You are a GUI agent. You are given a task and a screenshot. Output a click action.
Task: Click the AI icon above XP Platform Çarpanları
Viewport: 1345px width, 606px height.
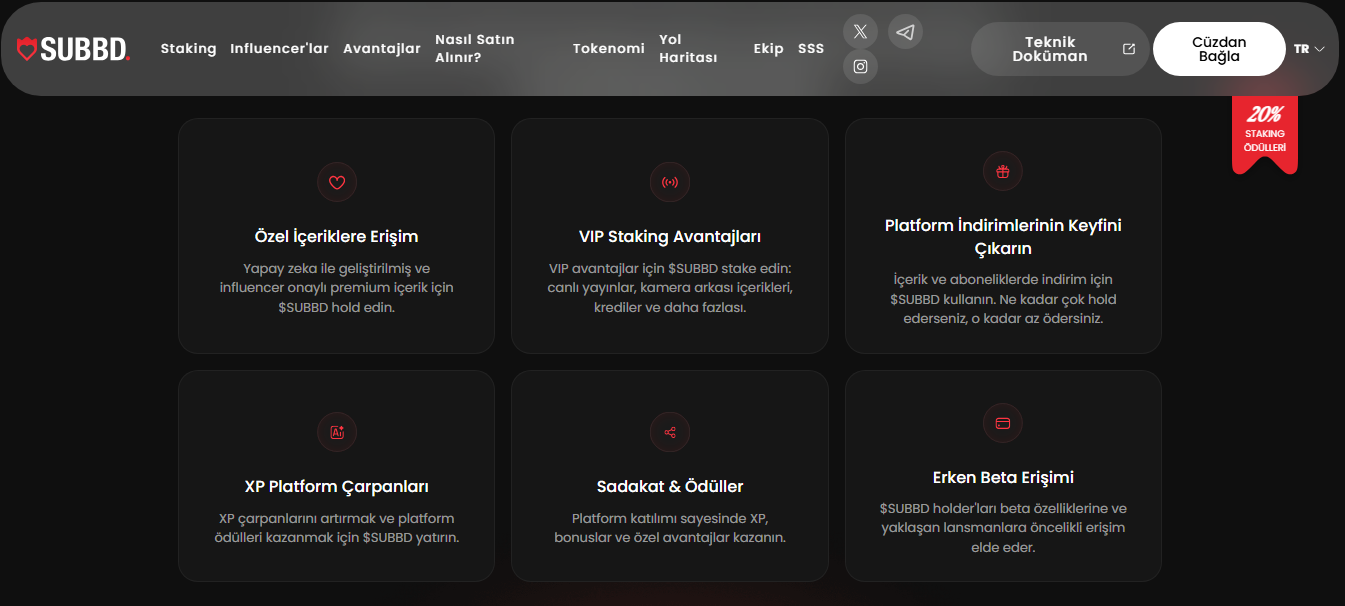[337, 432]
